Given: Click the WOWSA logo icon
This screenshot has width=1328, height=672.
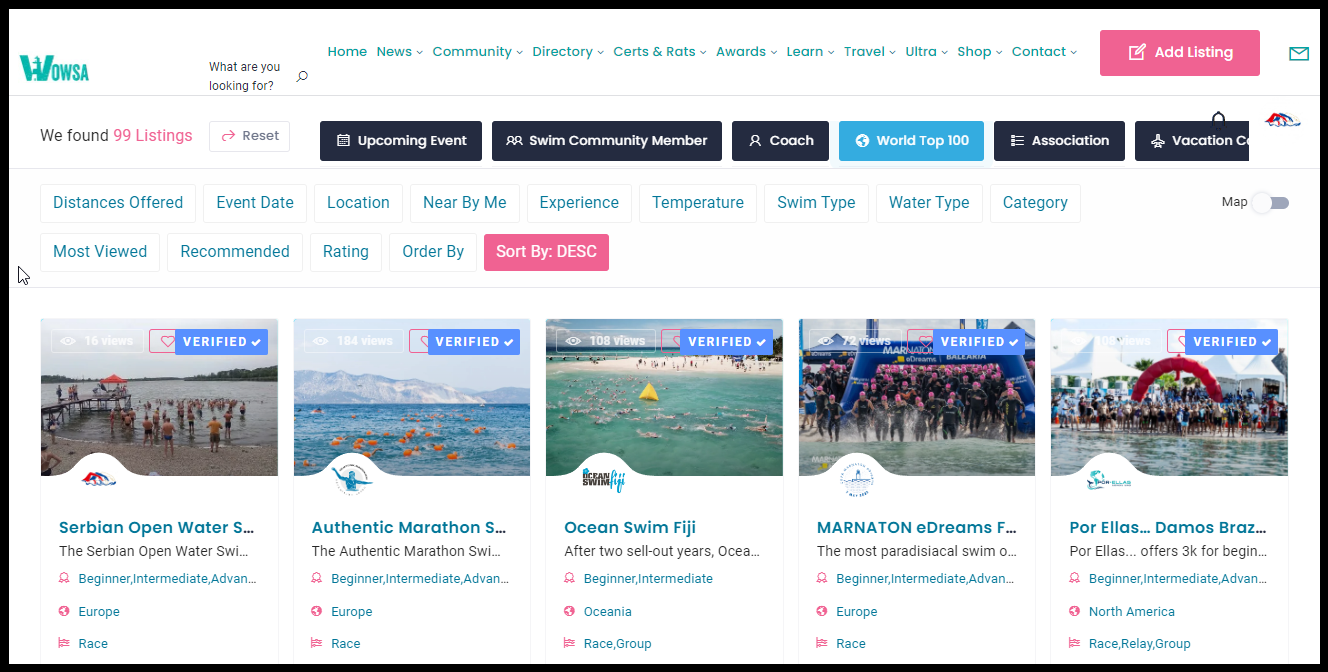Looking at the screenshot, I should tap(55, 68).
